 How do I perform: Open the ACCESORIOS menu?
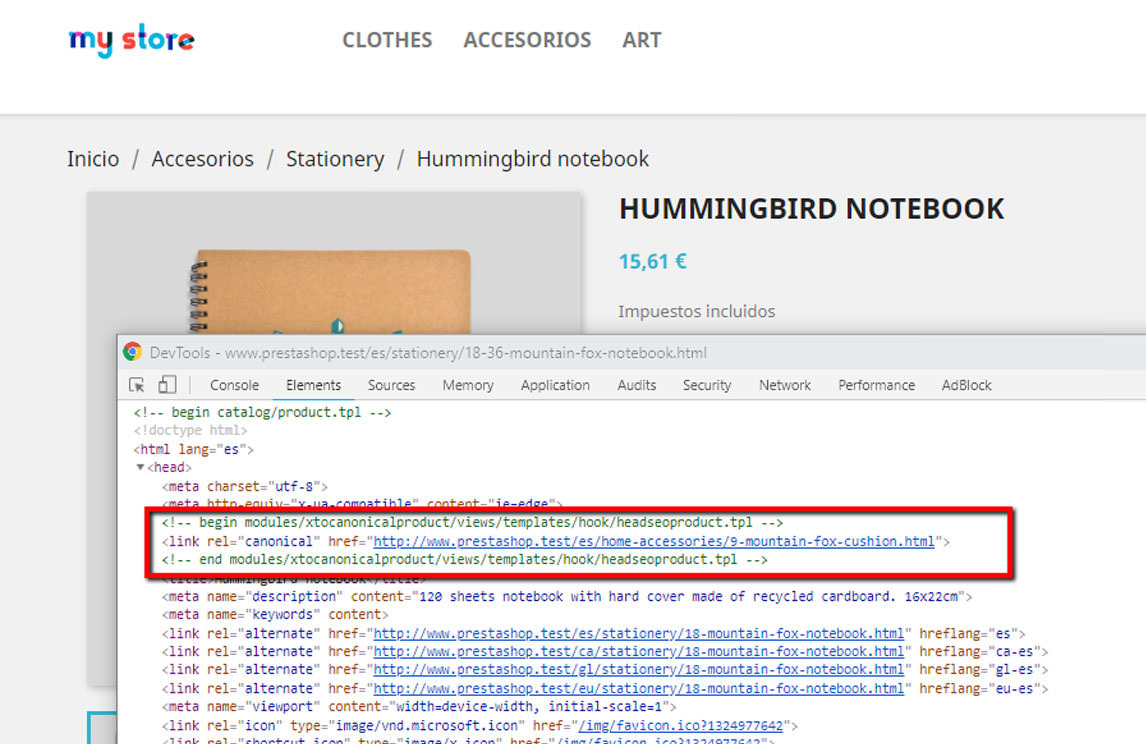click(x=527, y=40)
